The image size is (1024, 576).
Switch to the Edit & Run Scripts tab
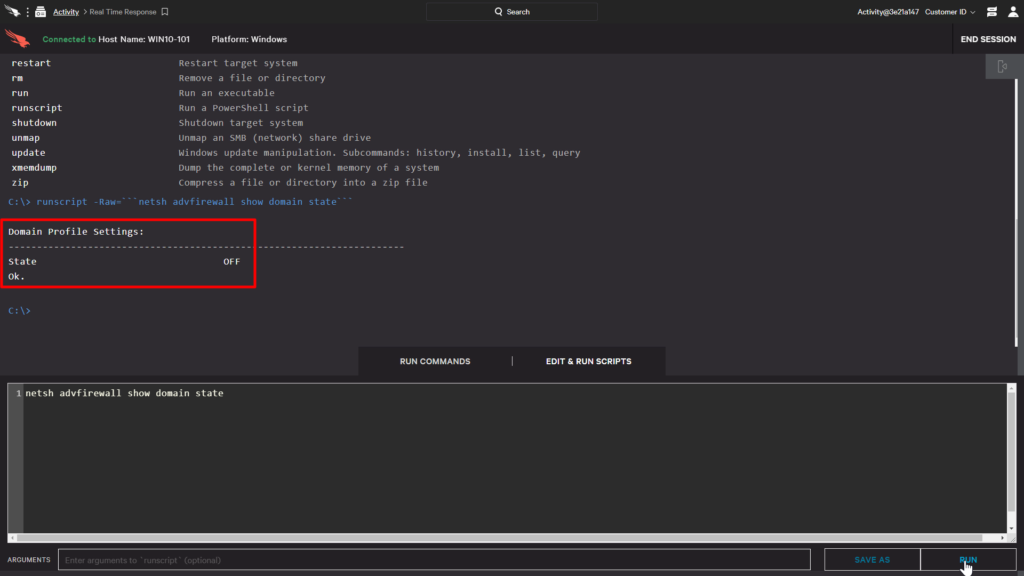(588, 361)
